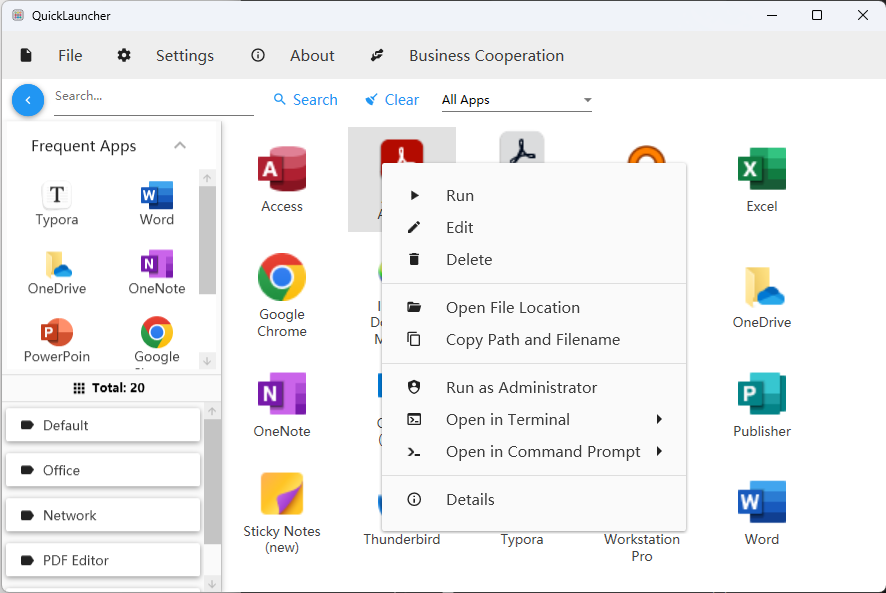
Task: Select the PDF Editor category tag
Action: pyautogui.click(x=103, y=560)
